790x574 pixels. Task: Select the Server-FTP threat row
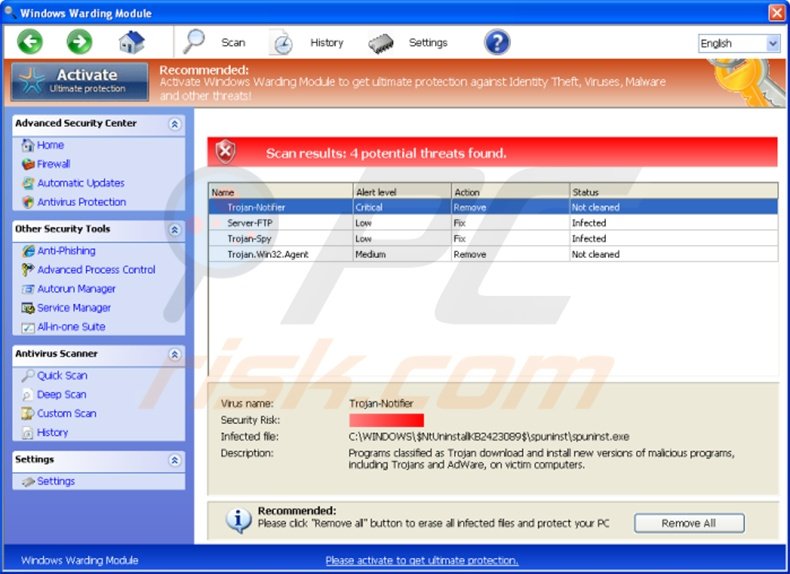click(x=493, y=223)
